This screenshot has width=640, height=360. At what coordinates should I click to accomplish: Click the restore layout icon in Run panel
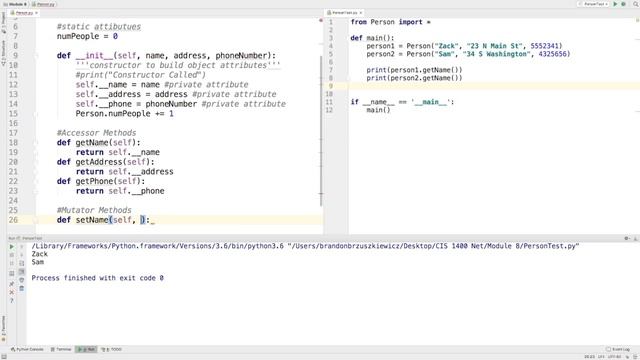11,273
